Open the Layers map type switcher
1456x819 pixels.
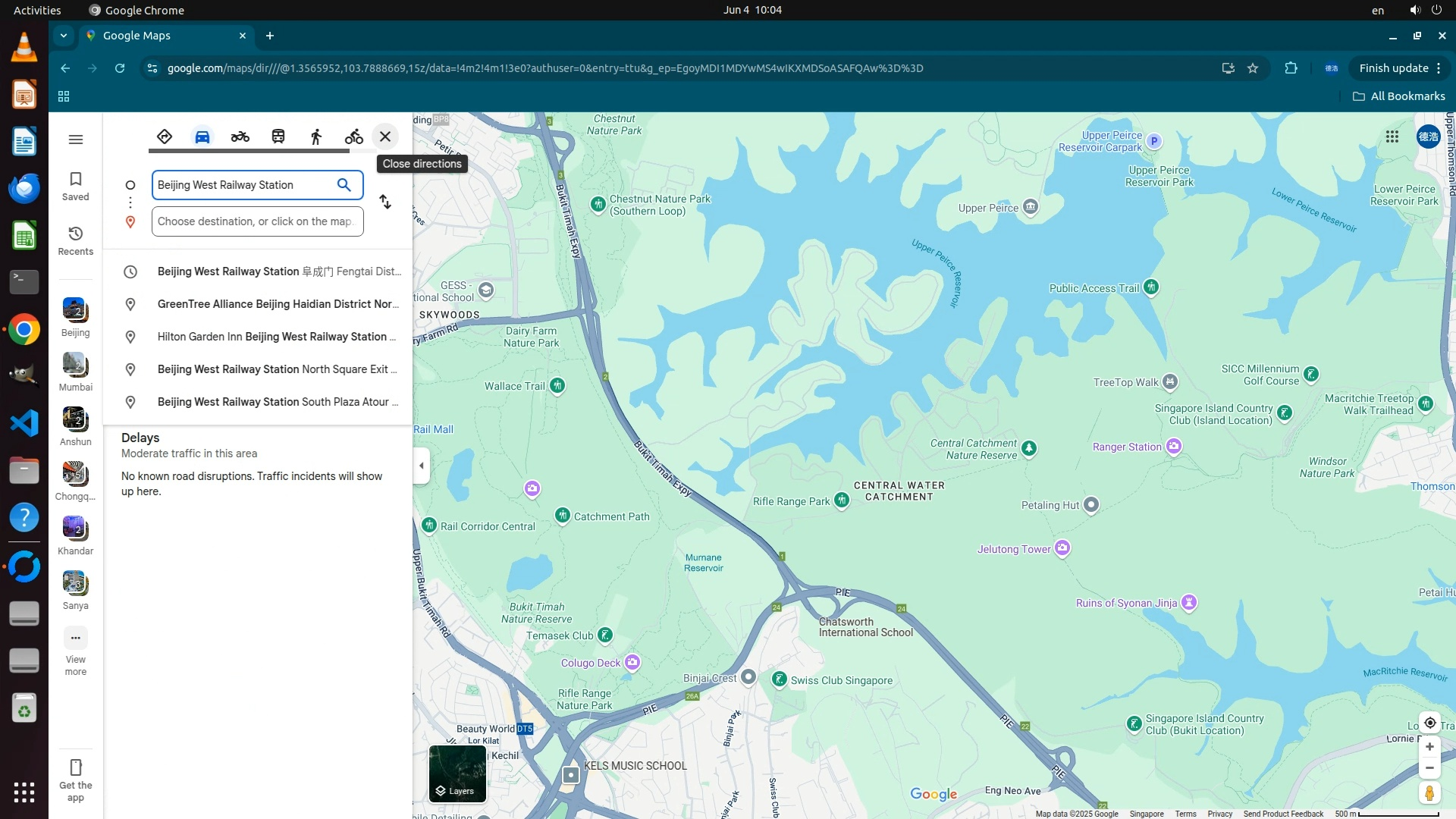(457, 773)
